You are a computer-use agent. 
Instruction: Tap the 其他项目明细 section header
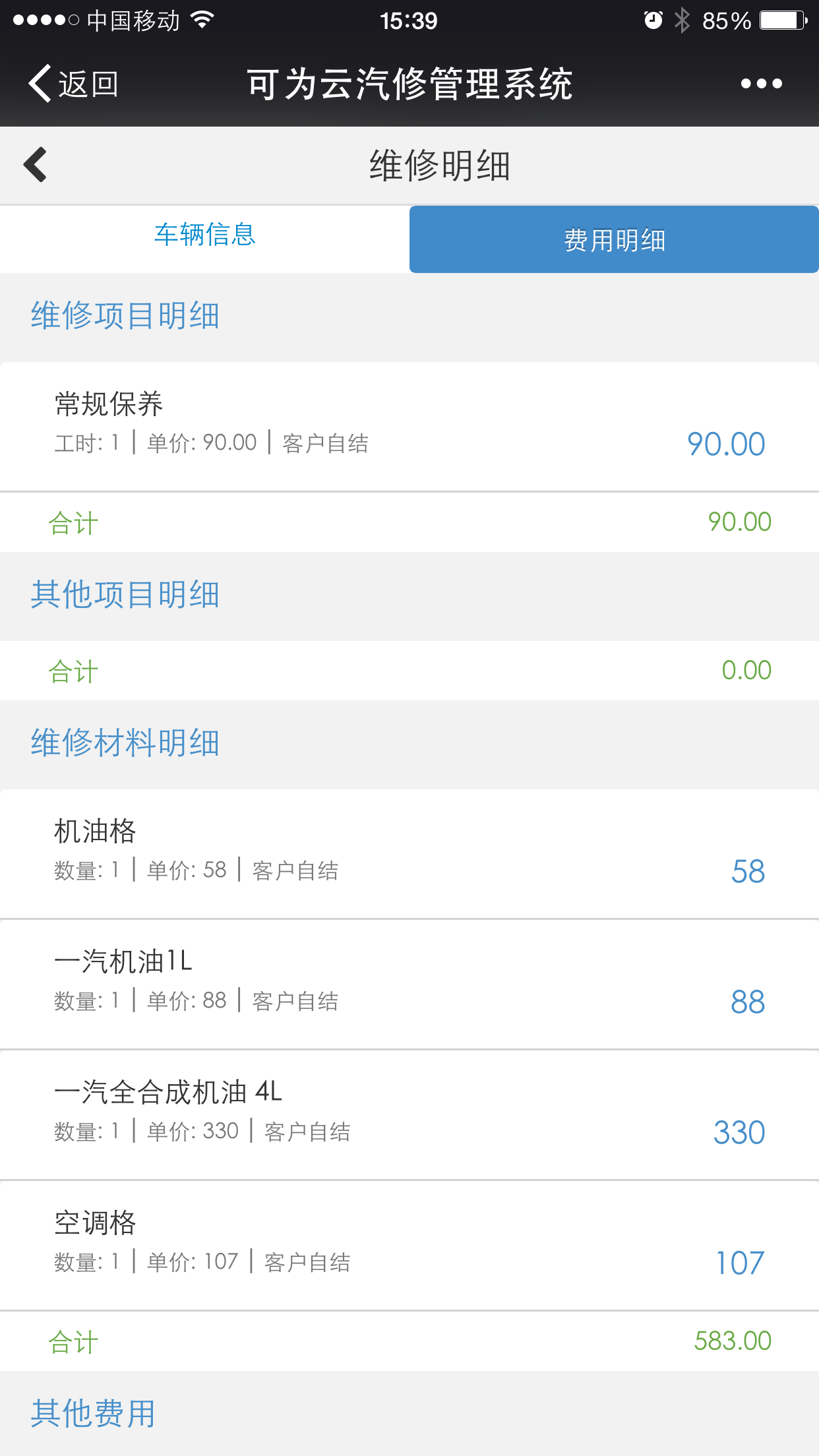pos(125,595)
